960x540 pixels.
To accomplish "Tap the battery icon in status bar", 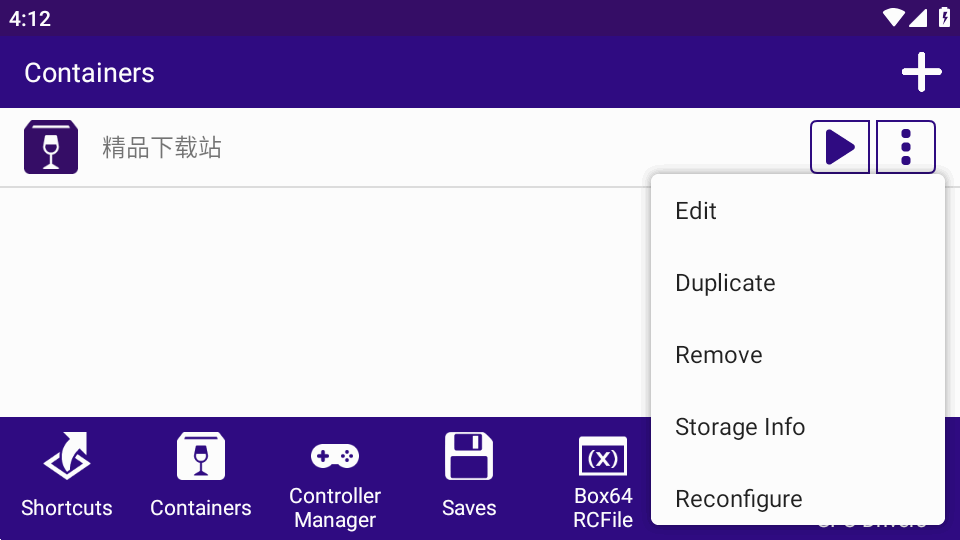I will click(x=945, y=18).
